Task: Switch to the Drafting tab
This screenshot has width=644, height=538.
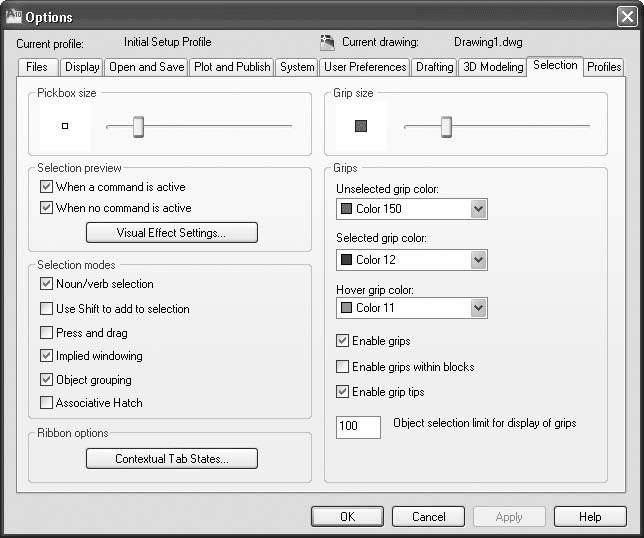Action: coord(435,67)
